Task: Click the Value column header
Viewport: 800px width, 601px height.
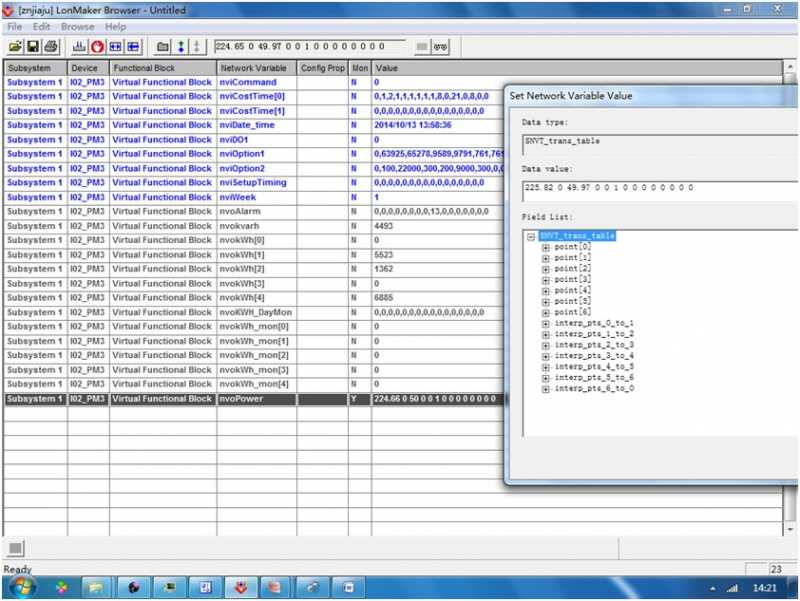Action: (577, 68)
